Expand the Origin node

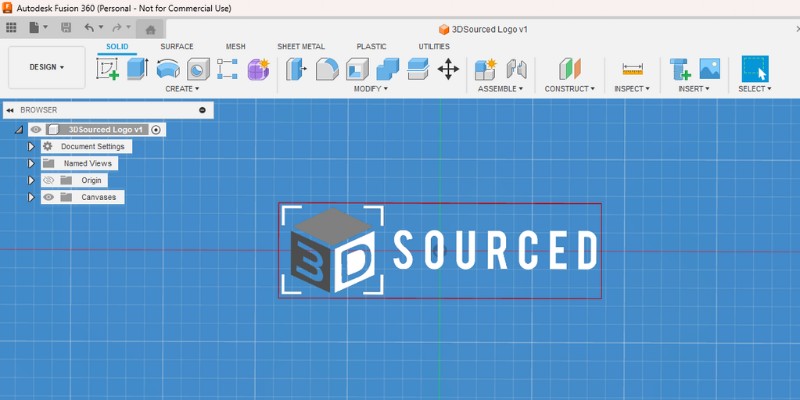tap(31, 180)
